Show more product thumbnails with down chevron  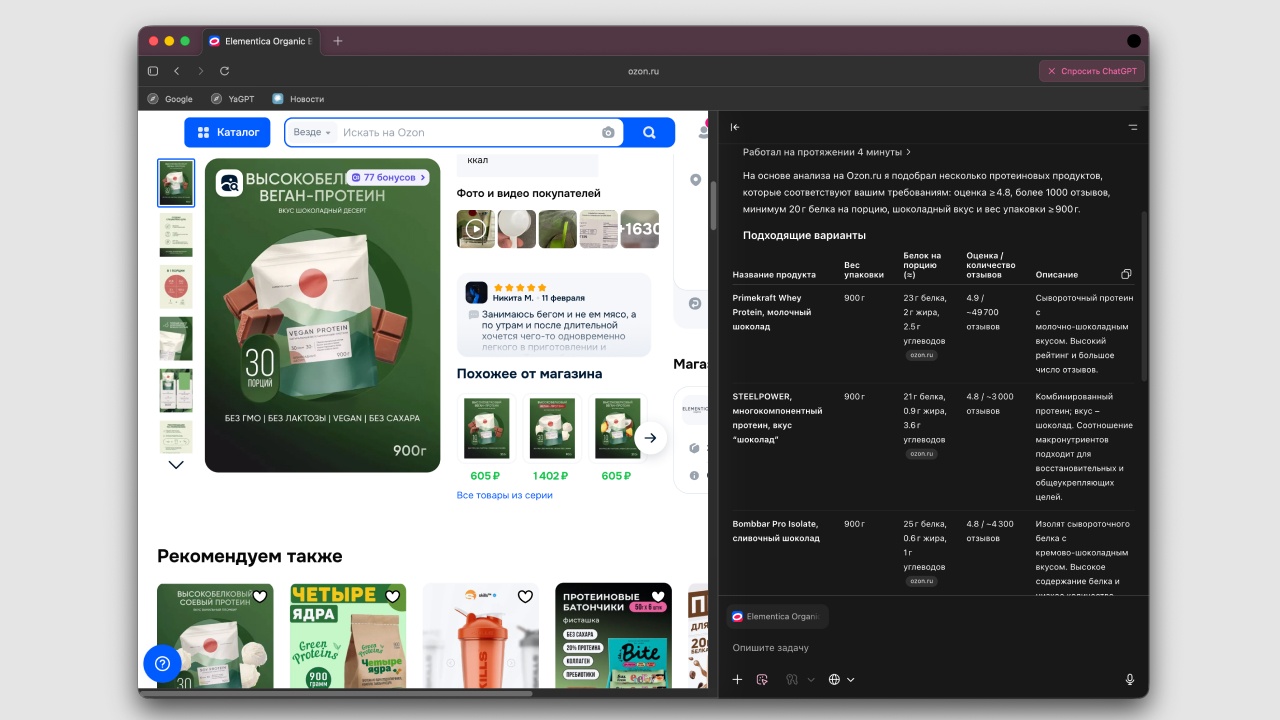pos(176,465)
